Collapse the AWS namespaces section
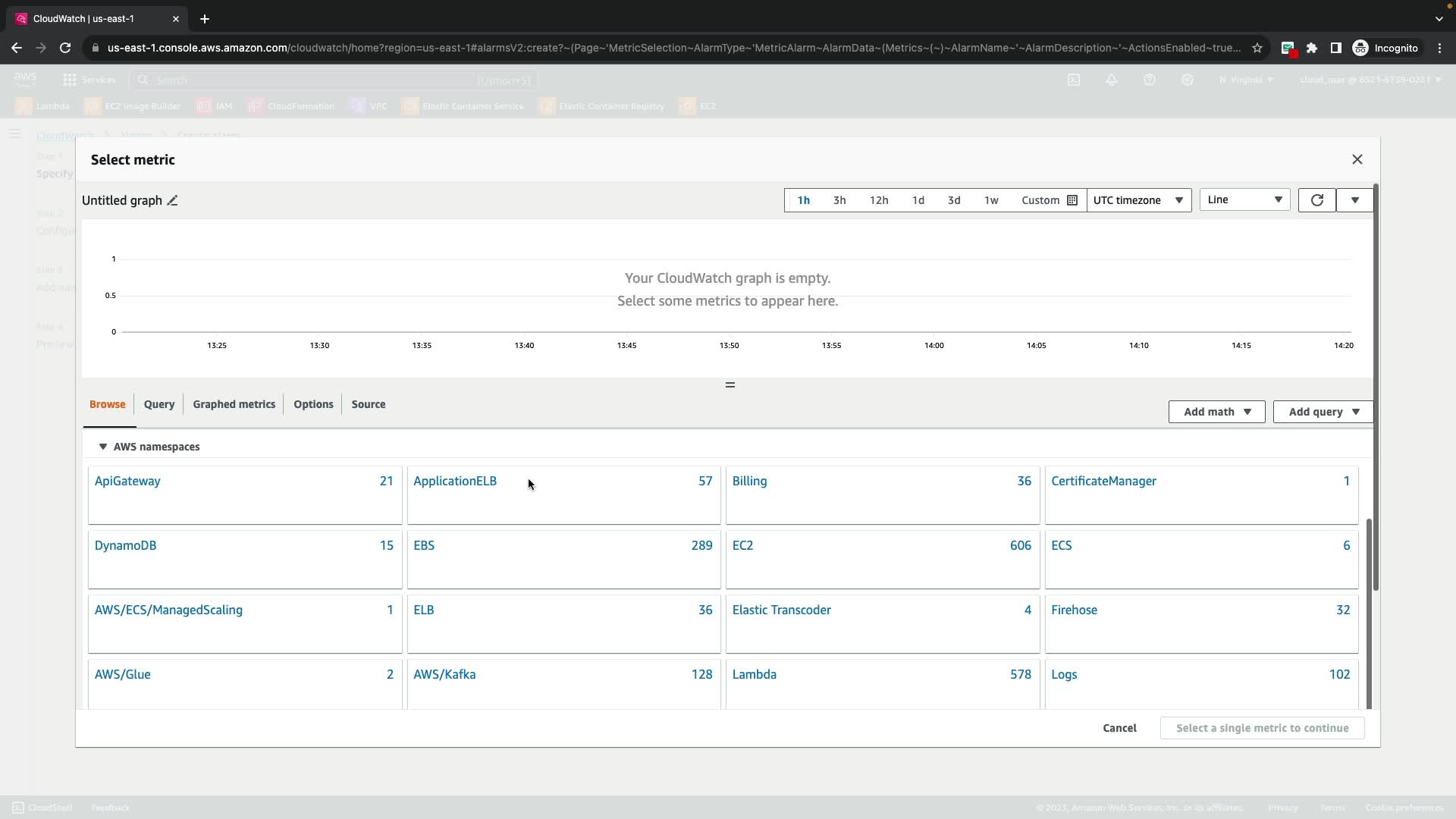Image resolution: width=1456 pixels, height=819 pixels. pos(103,447)
